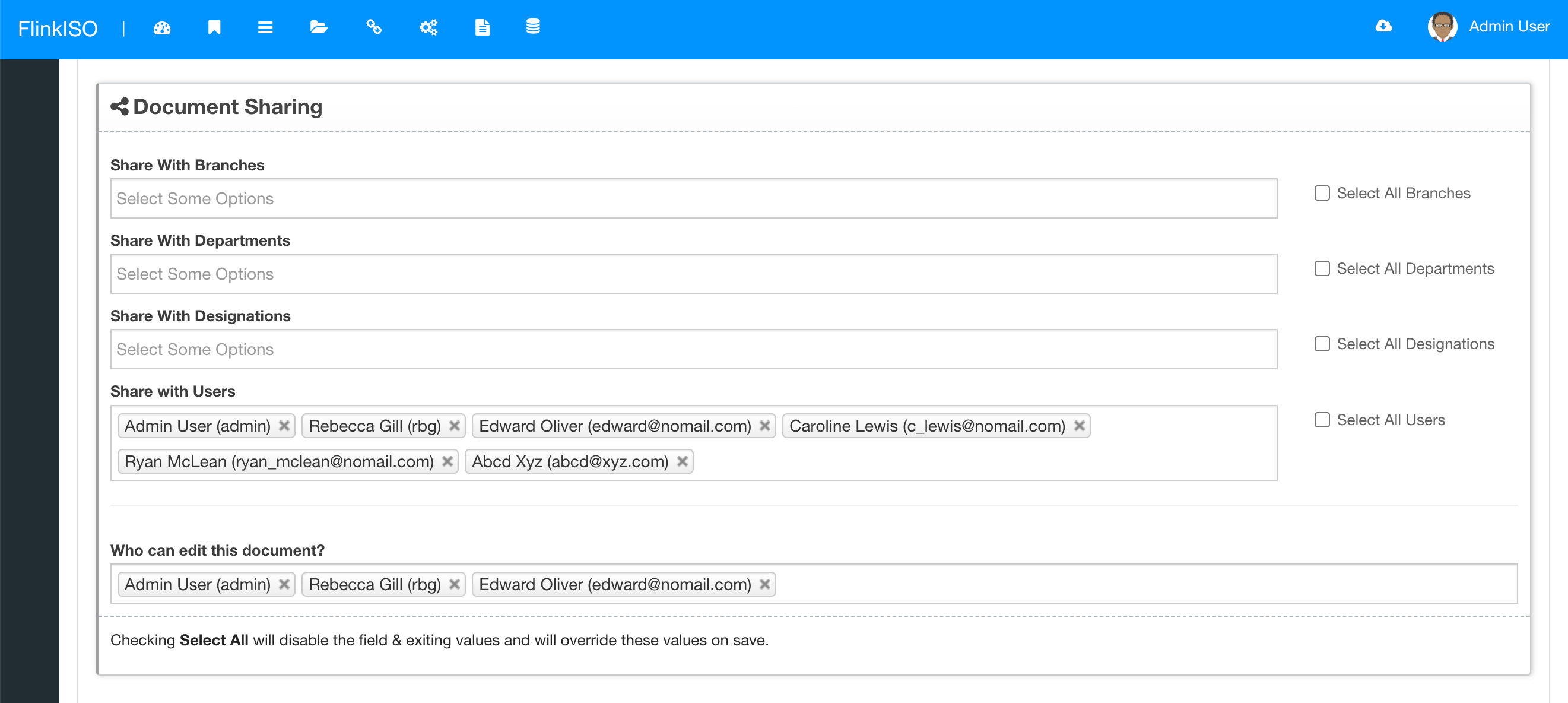Open the list menu icon
1568x703 pixels.
click(x=265, y=27)
